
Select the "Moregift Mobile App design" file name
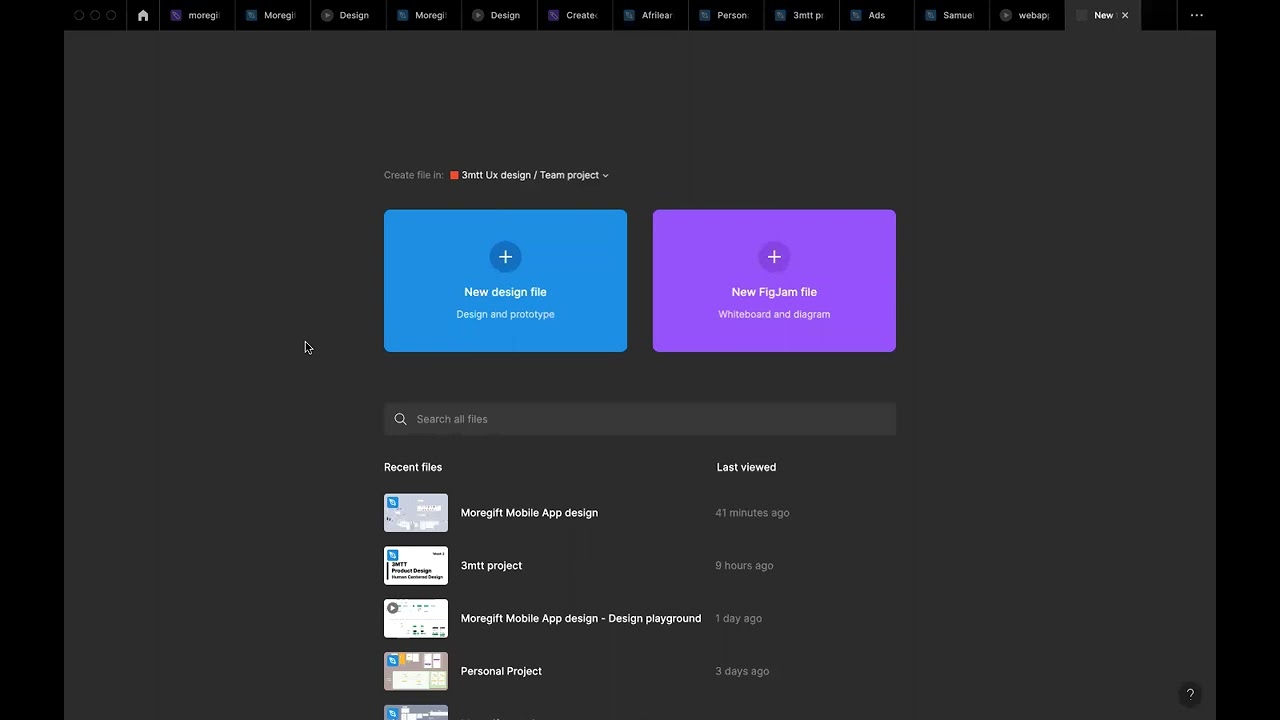point(529,513)
